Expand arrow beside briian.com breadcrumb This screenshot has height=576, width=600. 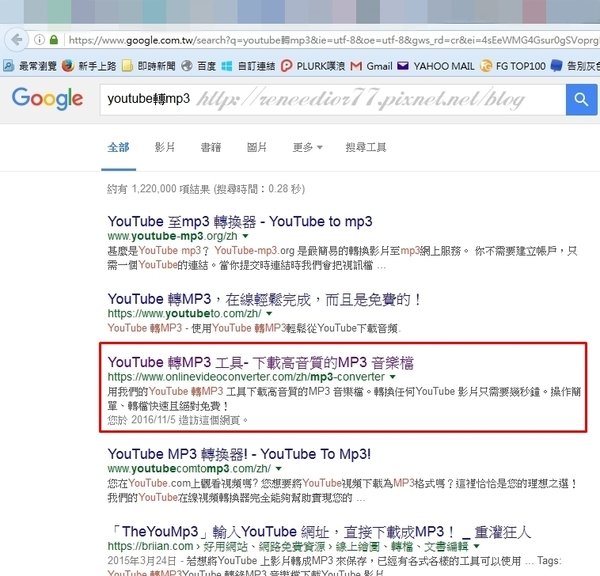pyautogui.click(x=476, y=546)
